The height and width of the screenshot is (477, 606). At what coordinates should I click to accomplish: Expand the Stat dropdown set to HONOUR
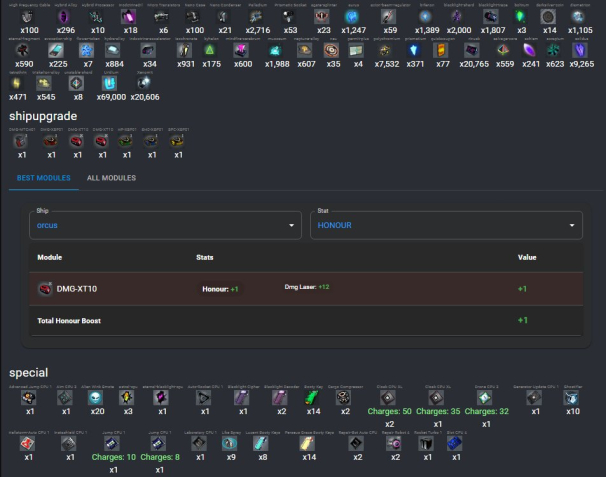coord(446,225)
